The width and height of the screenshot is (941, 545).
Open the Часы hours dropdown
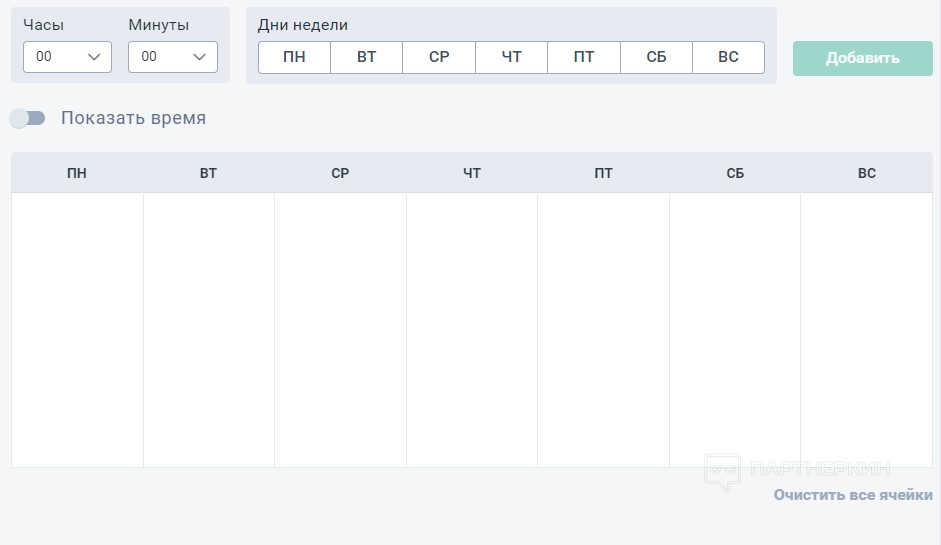pyautogui.click(x=67, y=57)
